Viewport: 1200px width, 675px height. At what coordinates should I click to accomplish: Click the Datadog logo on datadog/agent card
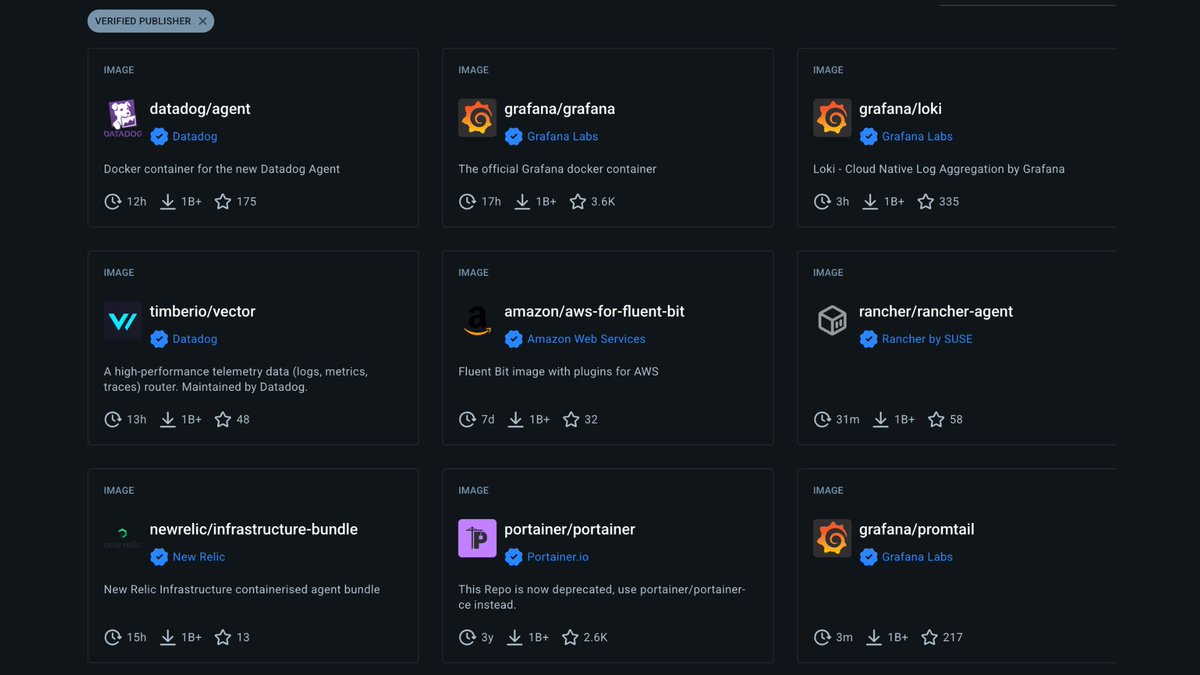[x=123, y=119]
